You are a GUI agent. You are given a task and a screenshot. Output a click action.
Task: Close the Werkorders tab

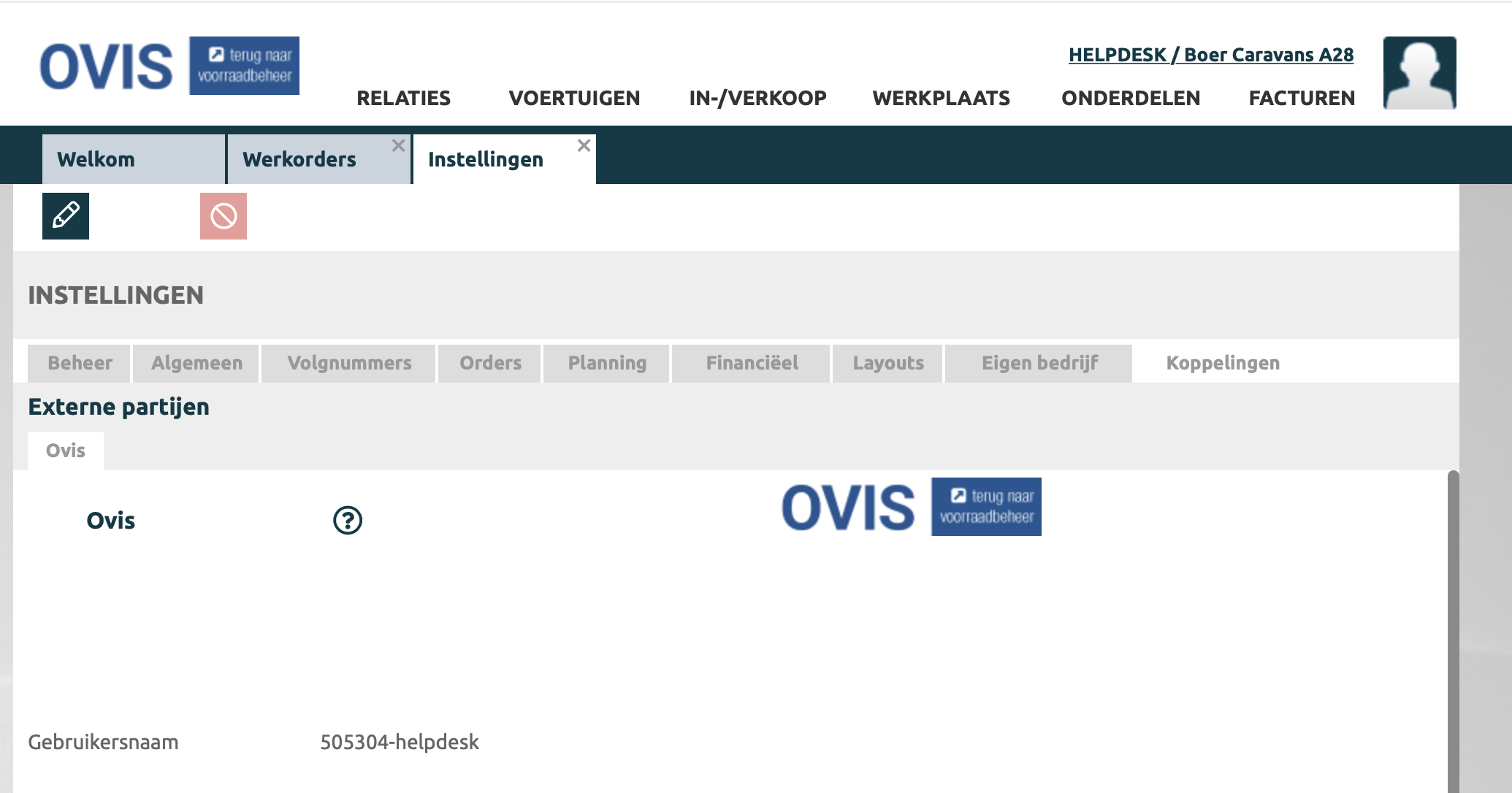398,145
